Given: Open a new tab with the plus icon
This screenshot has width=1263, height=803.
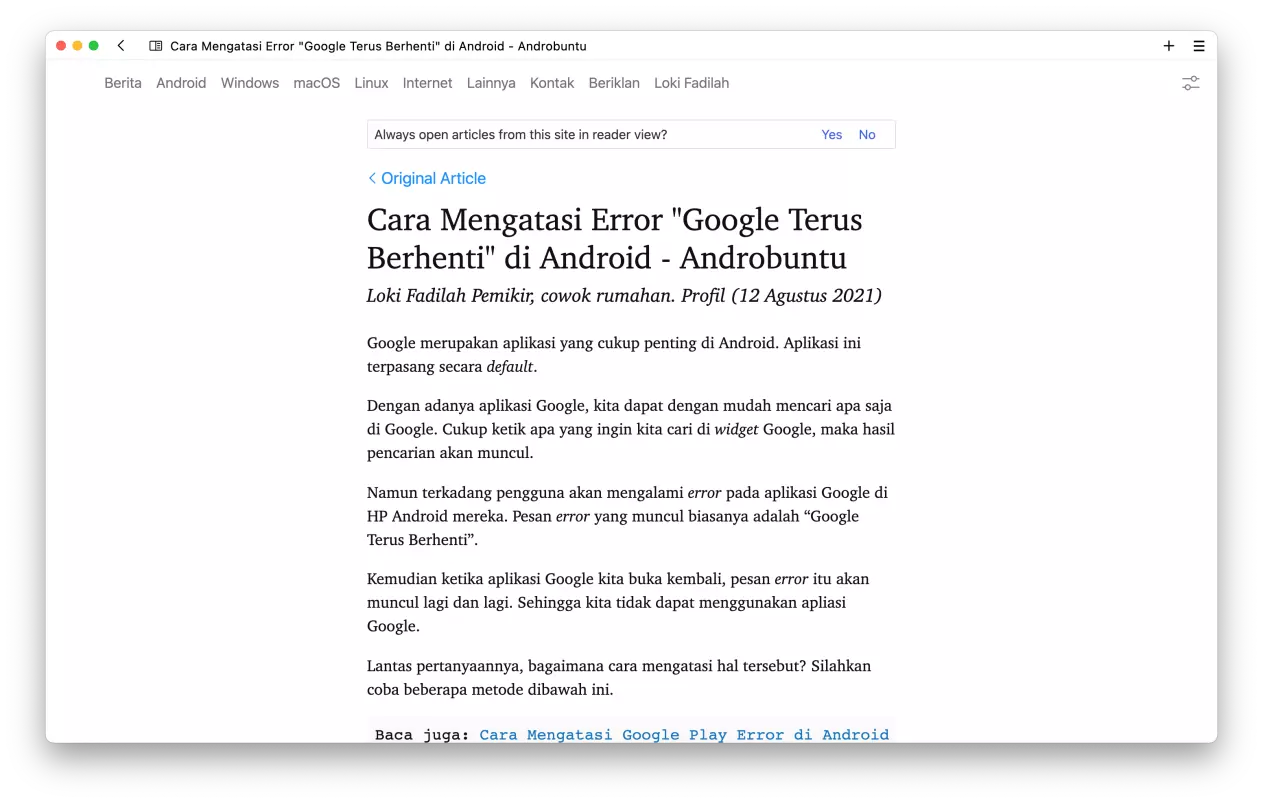Looking at the screenshot, I should pyautogui.click(x=1168, y=45).
